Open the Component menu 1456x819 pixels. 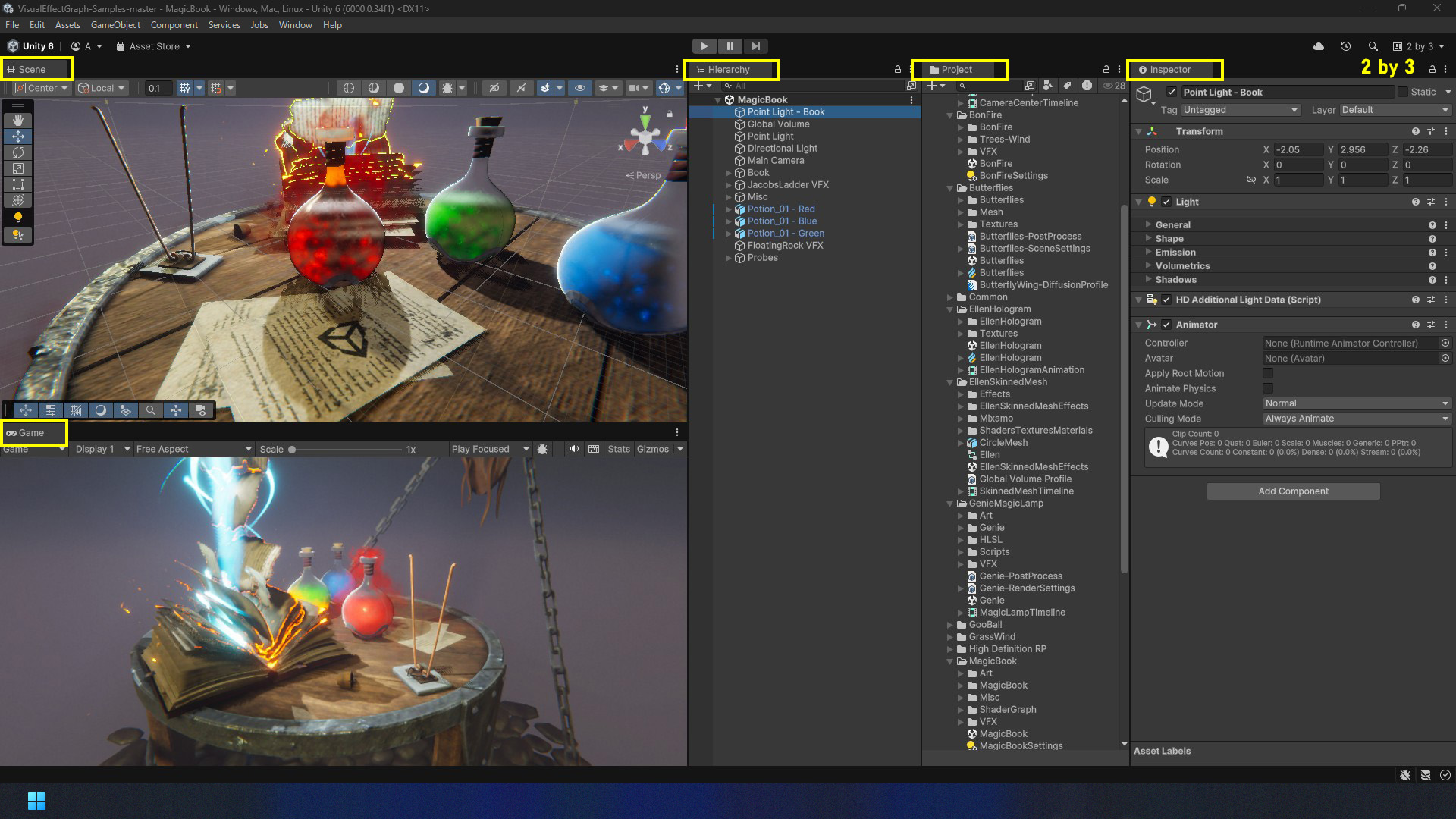(x=174, y=25)
